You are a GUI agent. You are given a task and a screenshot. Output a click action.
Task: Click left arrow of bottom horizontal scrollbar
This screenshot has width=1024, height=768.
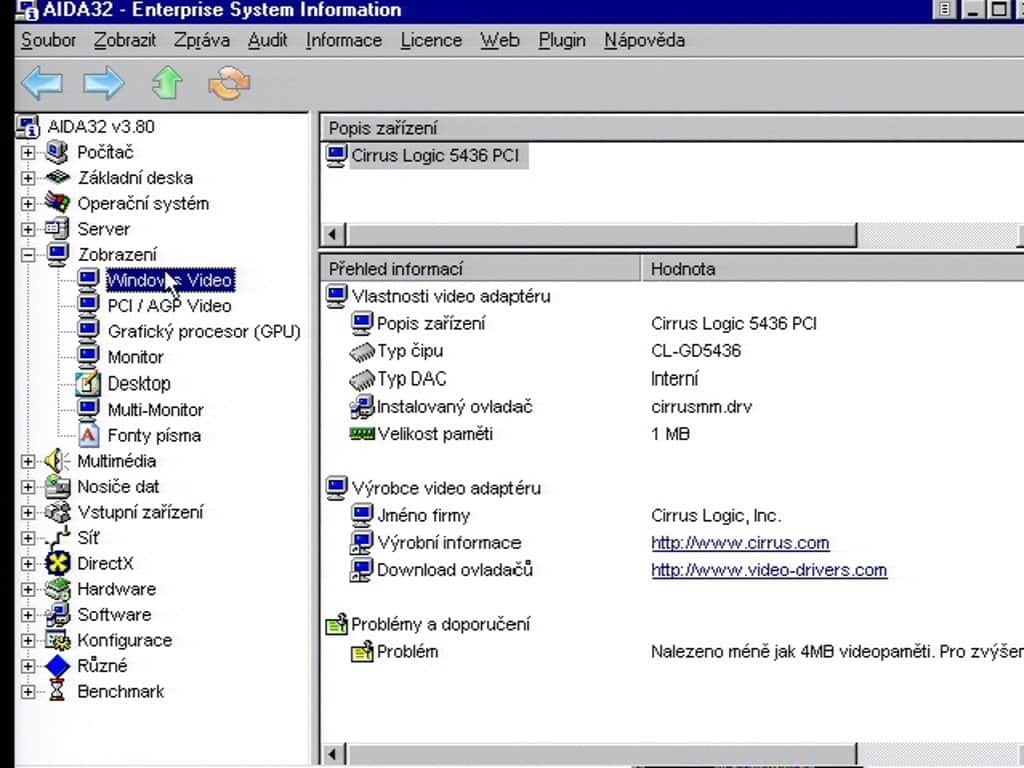[333, 754]
